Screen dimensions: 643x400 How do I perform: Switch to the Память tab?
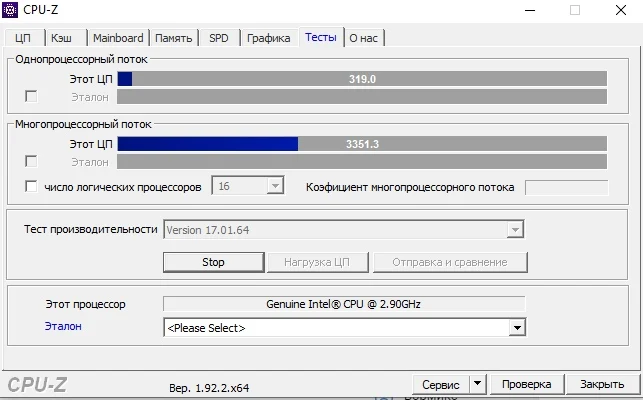tap(173, 38)
